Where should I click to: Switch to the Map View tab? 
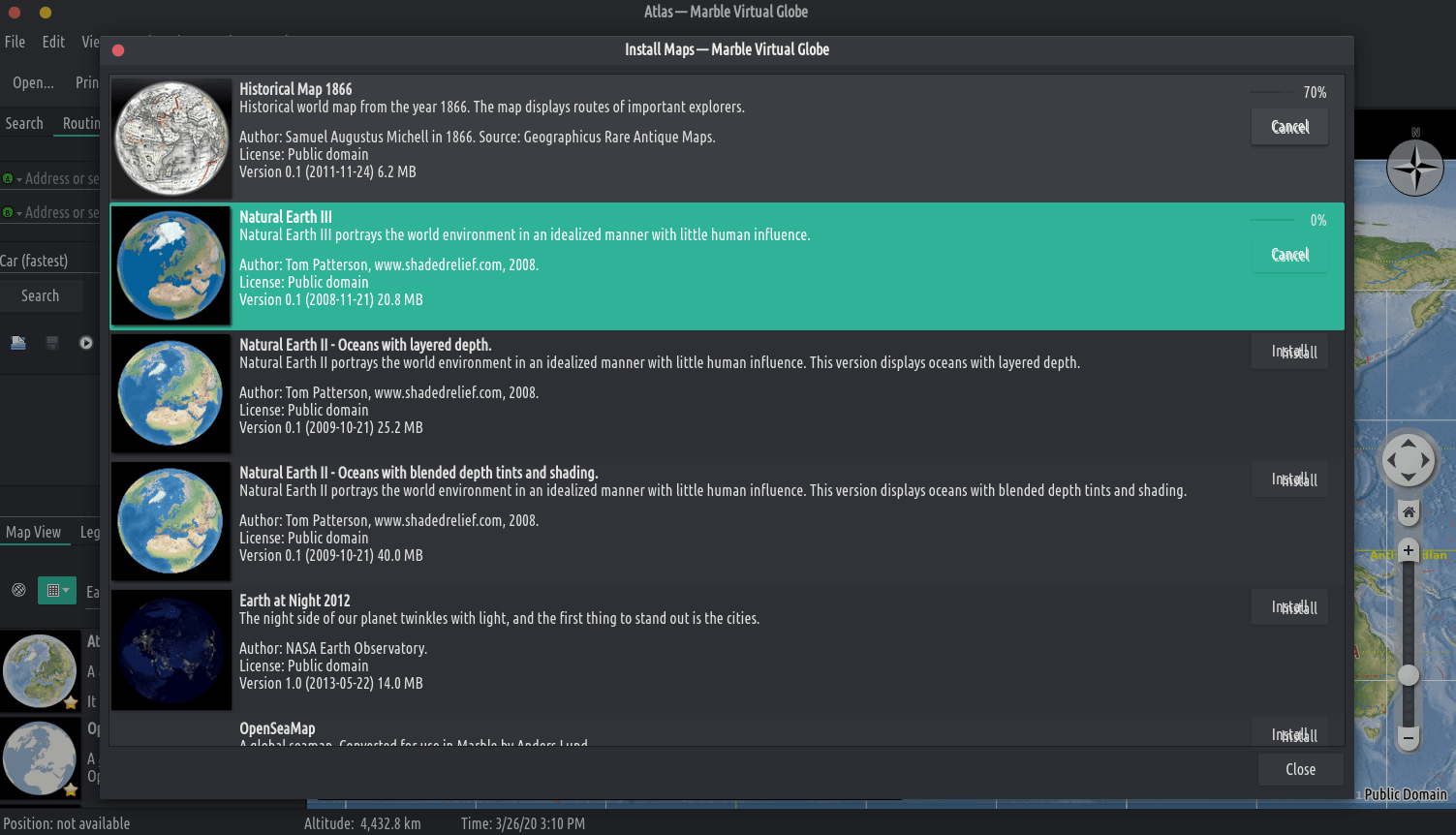34,532
